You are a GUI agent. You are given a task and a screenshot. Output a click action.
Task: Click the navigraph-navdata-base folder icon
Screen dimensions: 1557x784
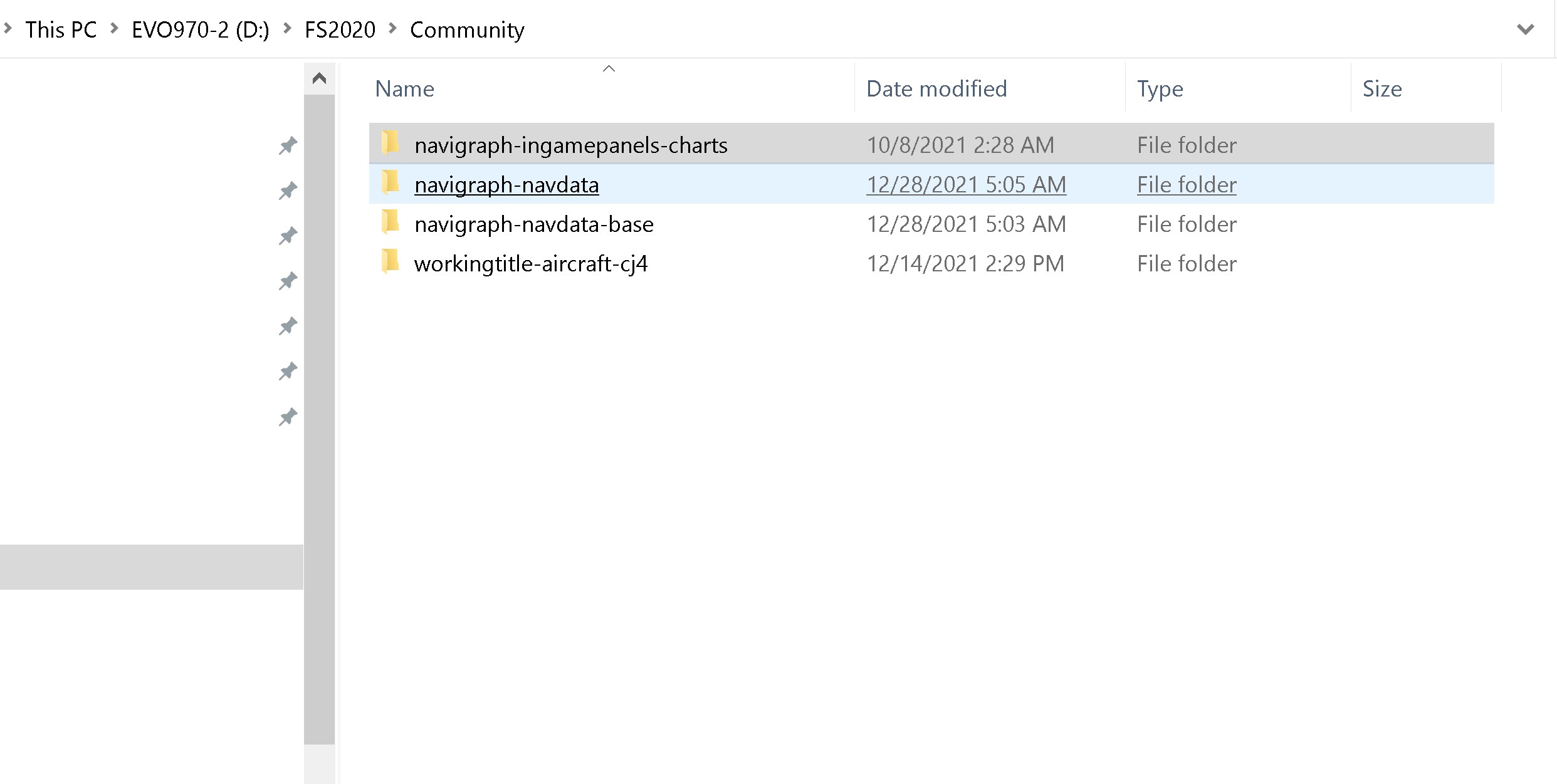point(391,222)
